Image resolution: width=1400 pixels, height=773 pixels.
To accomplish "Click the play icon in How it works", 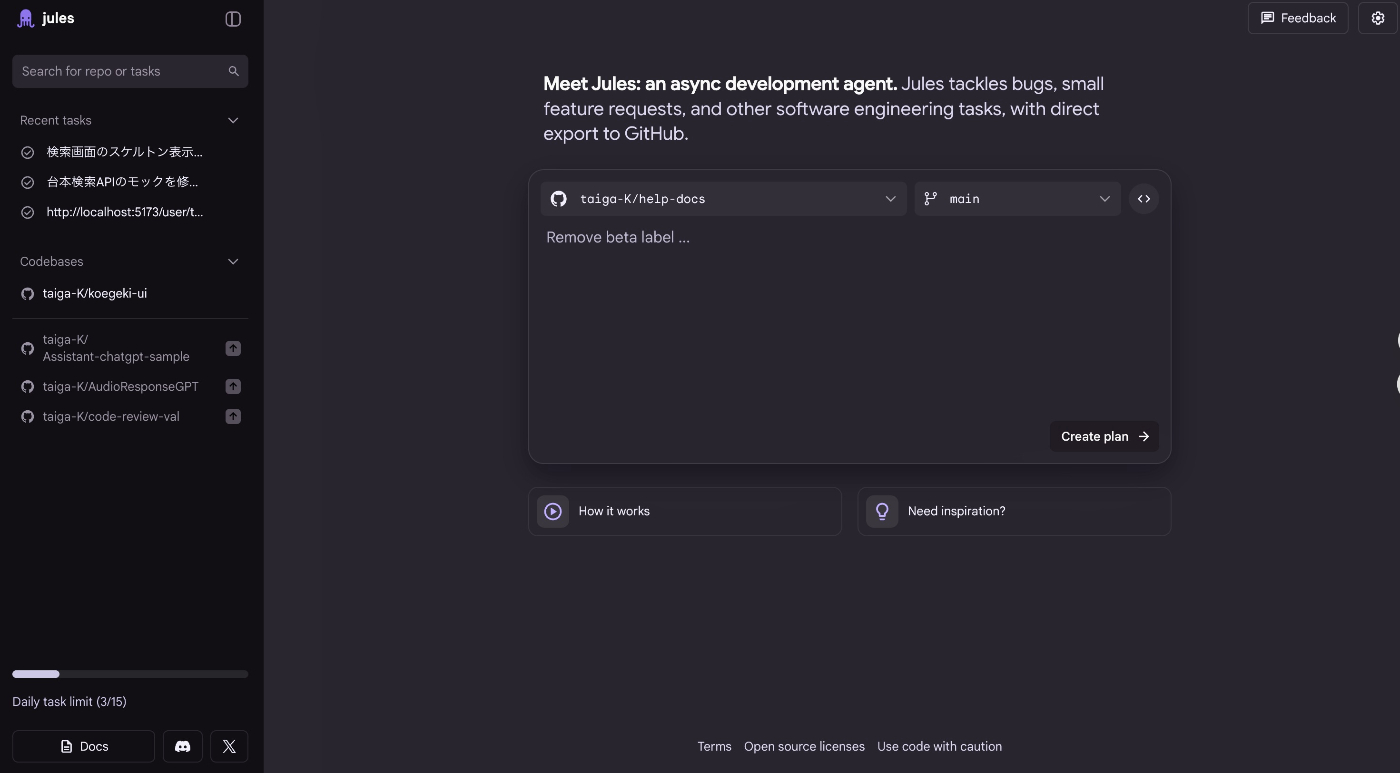I will [553, 511].
